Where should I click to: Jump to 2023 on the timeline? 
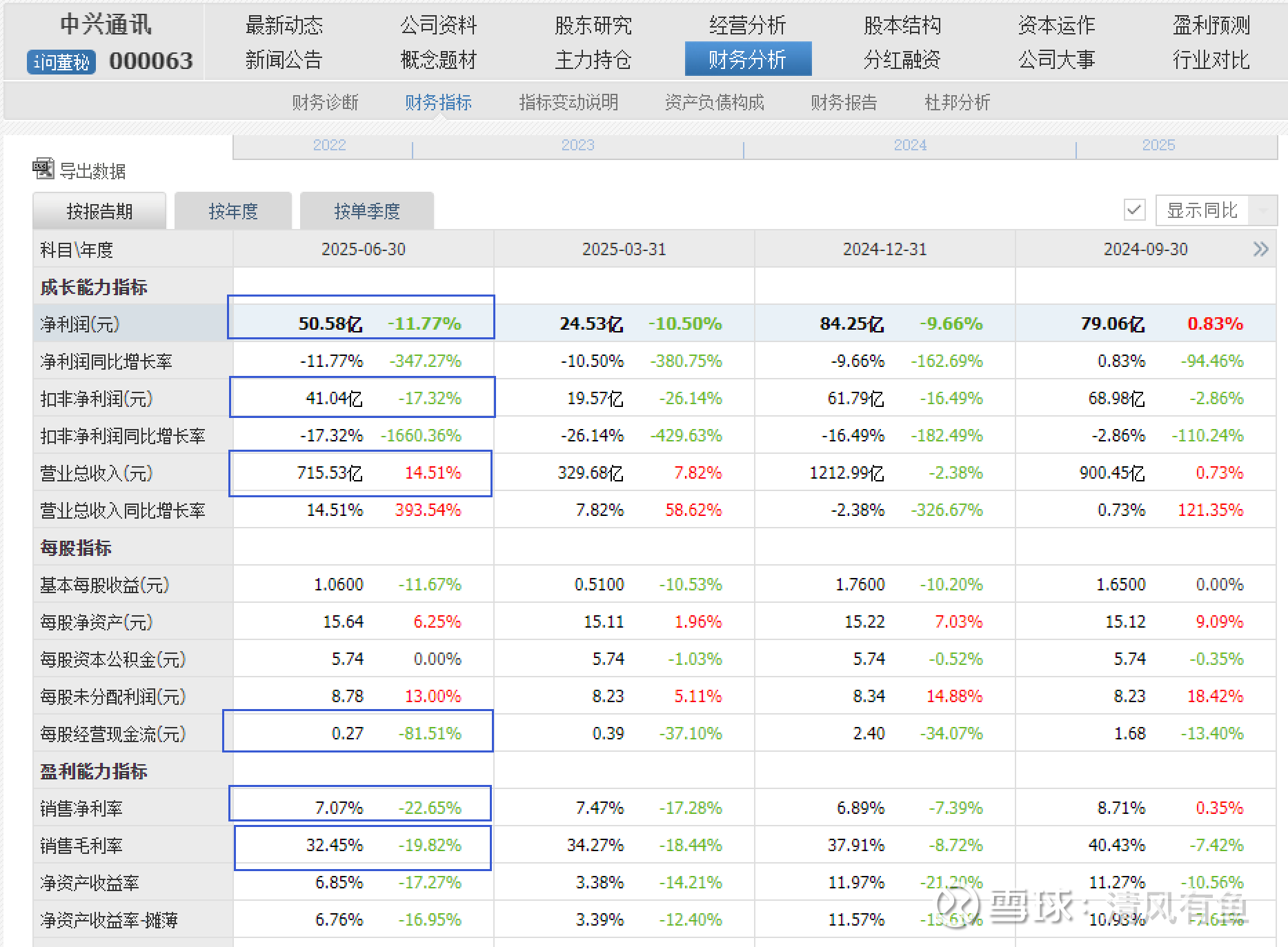click(578, 145)
